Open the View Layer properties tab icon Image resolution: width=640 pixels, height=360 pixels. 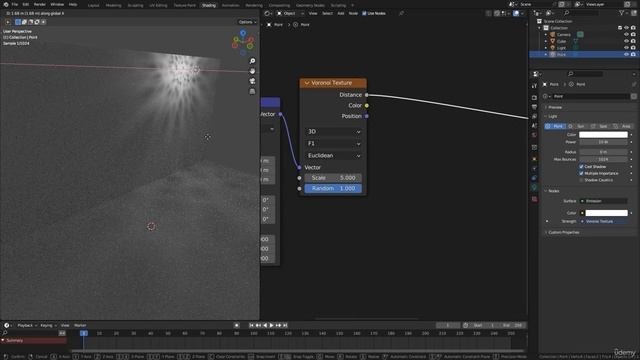click(x=534, y=116)
